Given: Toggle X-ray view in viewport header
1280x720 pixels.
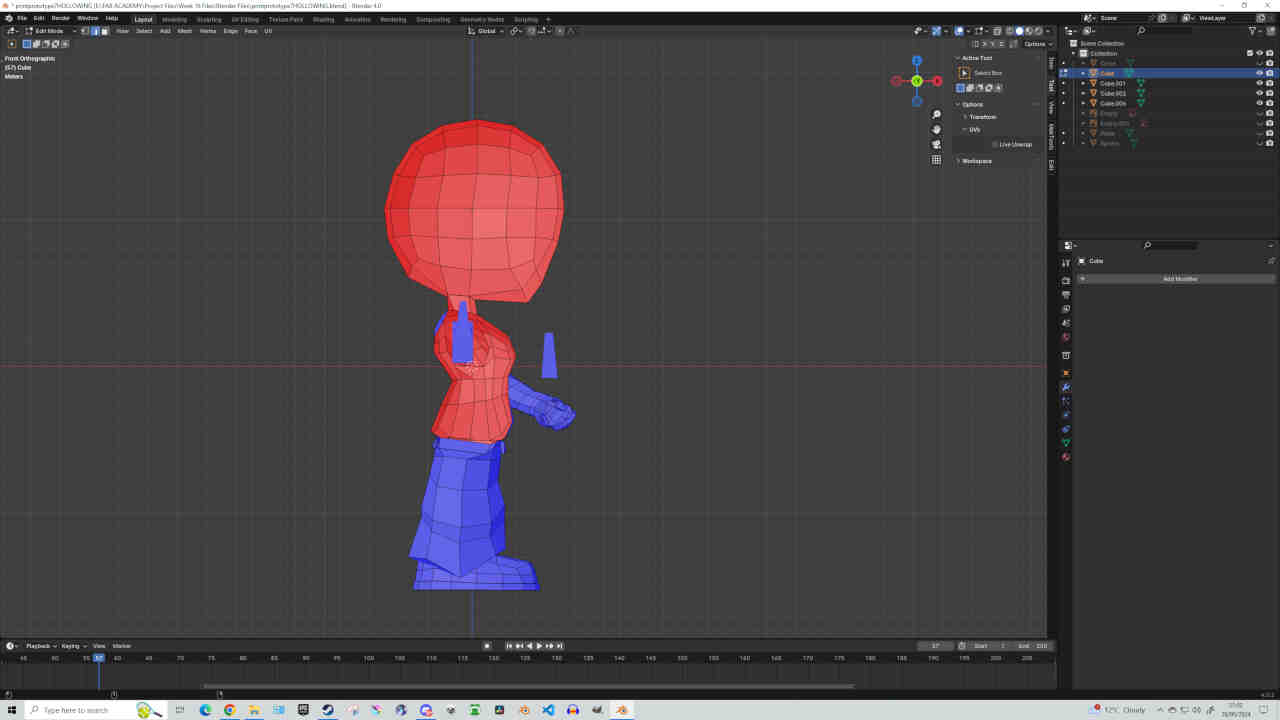Looking at the screenshot, I should [x=997, y=31].
